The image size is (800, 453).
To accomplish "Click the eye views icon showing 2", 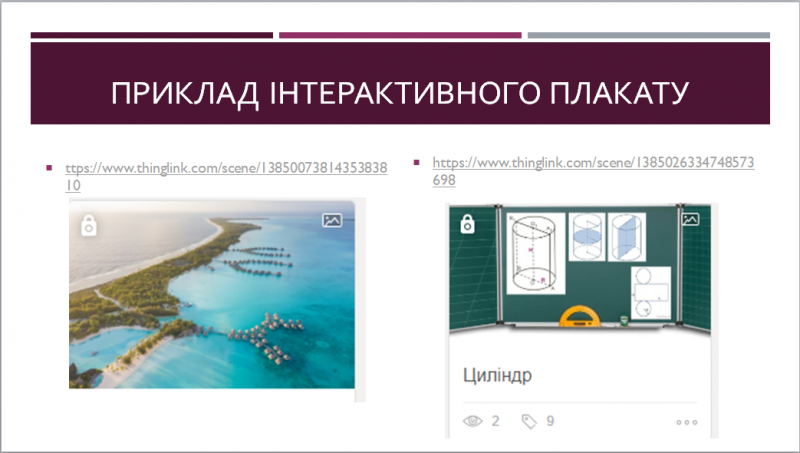I will pos(472,421).
